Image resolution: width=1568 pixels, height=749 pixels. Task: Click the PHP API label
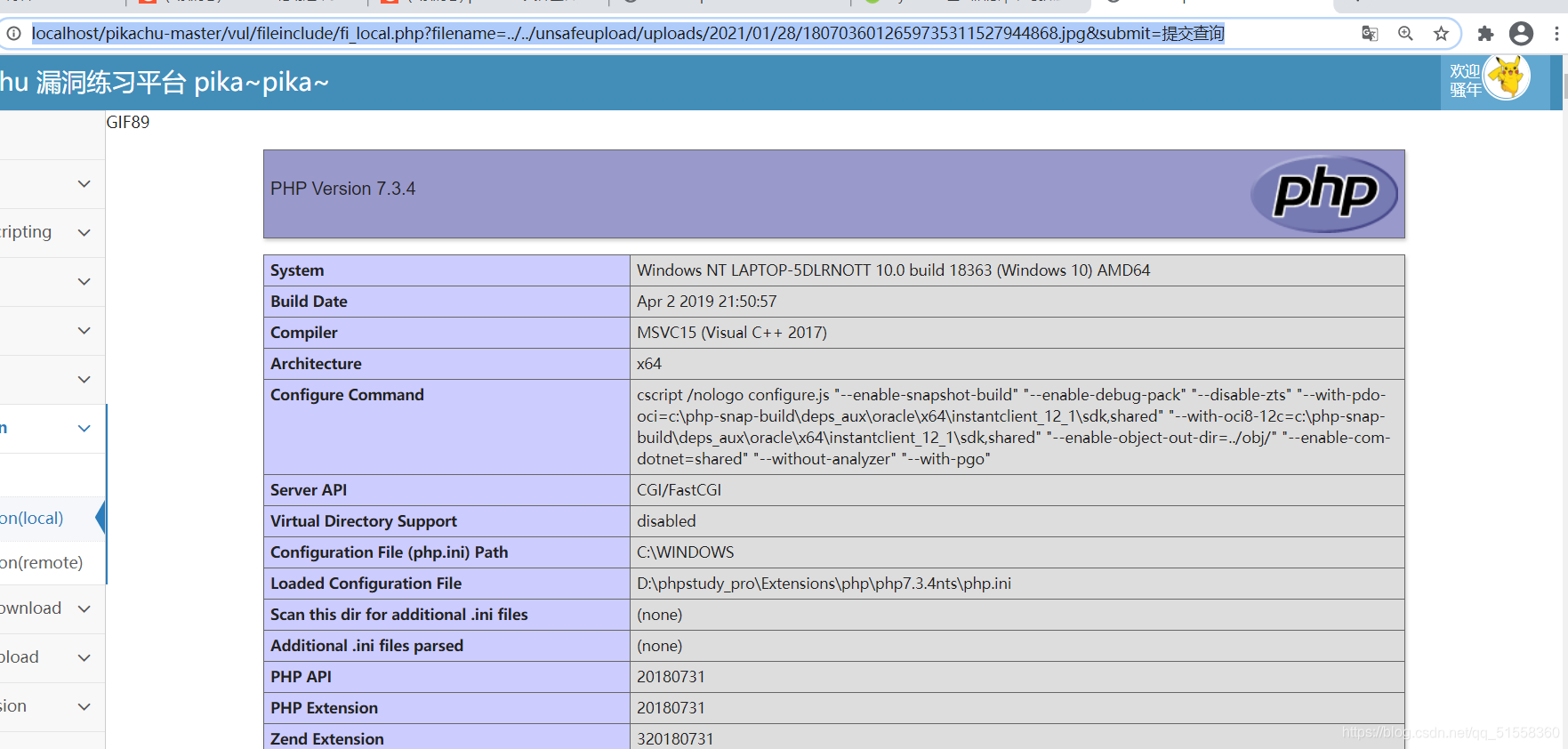tap(301, 677)
